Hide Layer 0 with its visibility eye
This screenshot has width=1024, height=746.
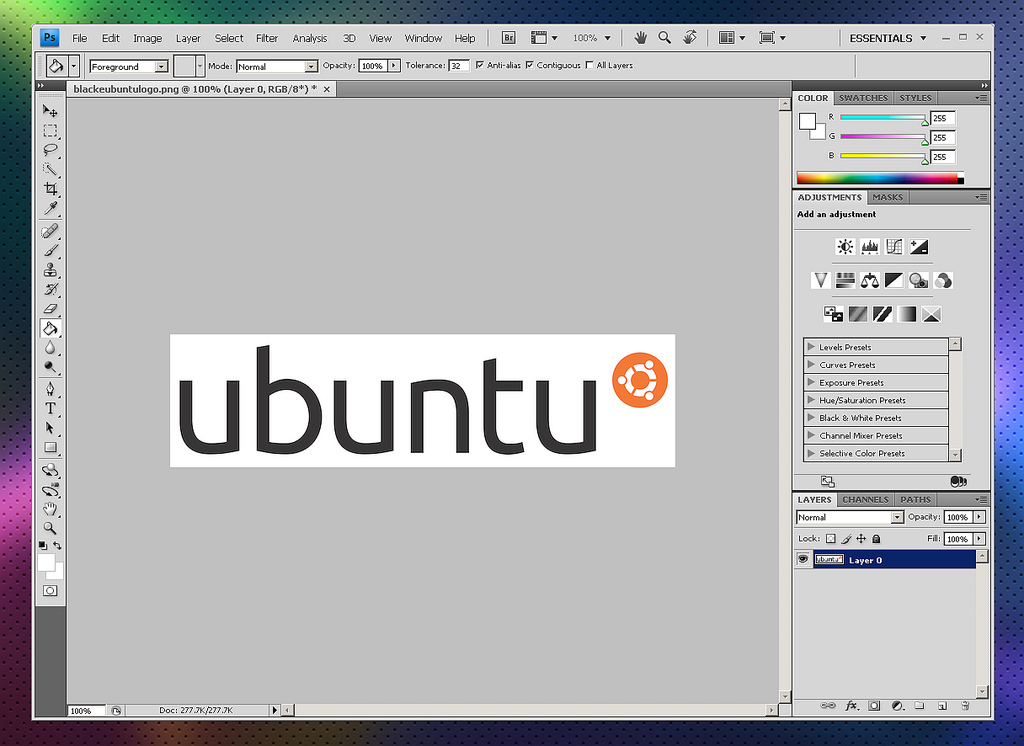coord(802,559)
